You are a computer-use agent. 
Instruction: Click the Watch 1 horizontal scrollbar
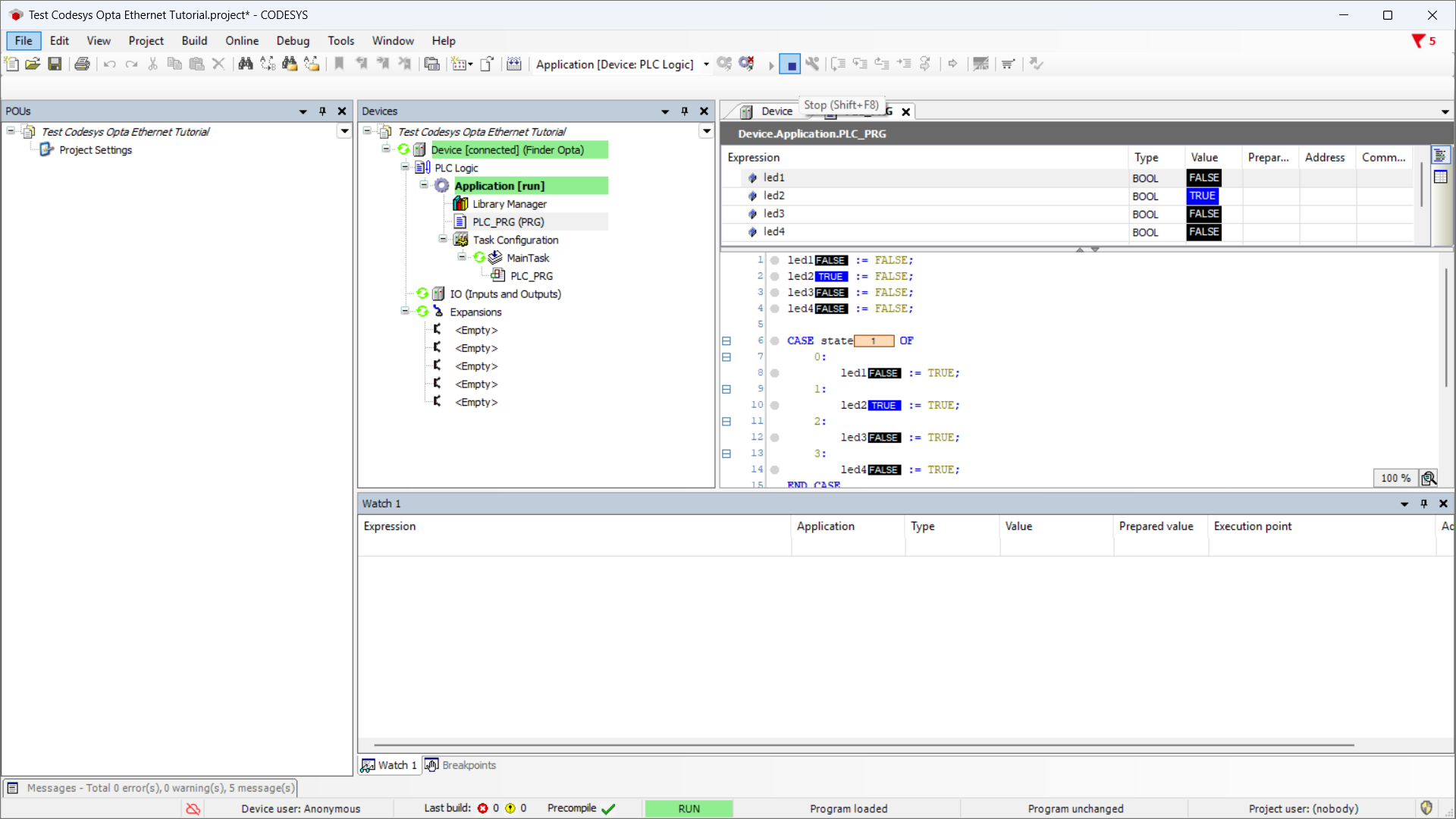pyautogui.click(x=864, y=745)
